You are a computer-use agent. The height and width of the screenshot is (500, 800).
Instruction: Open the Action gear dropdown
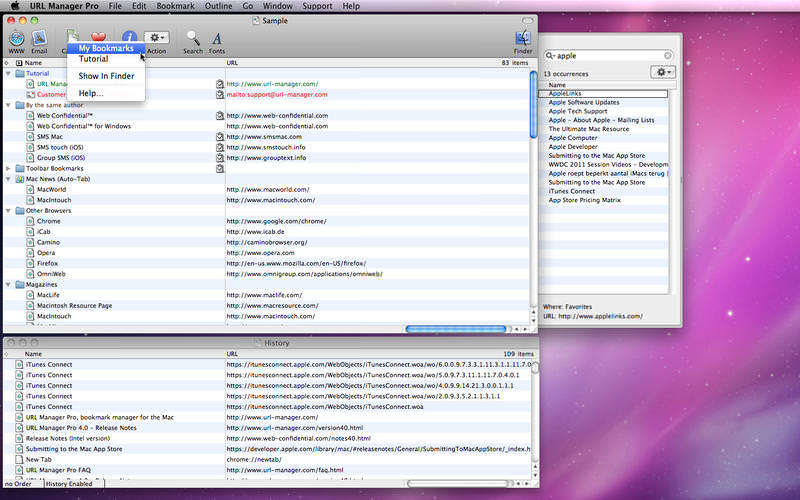pyautogui.click(x=156, y=38)
